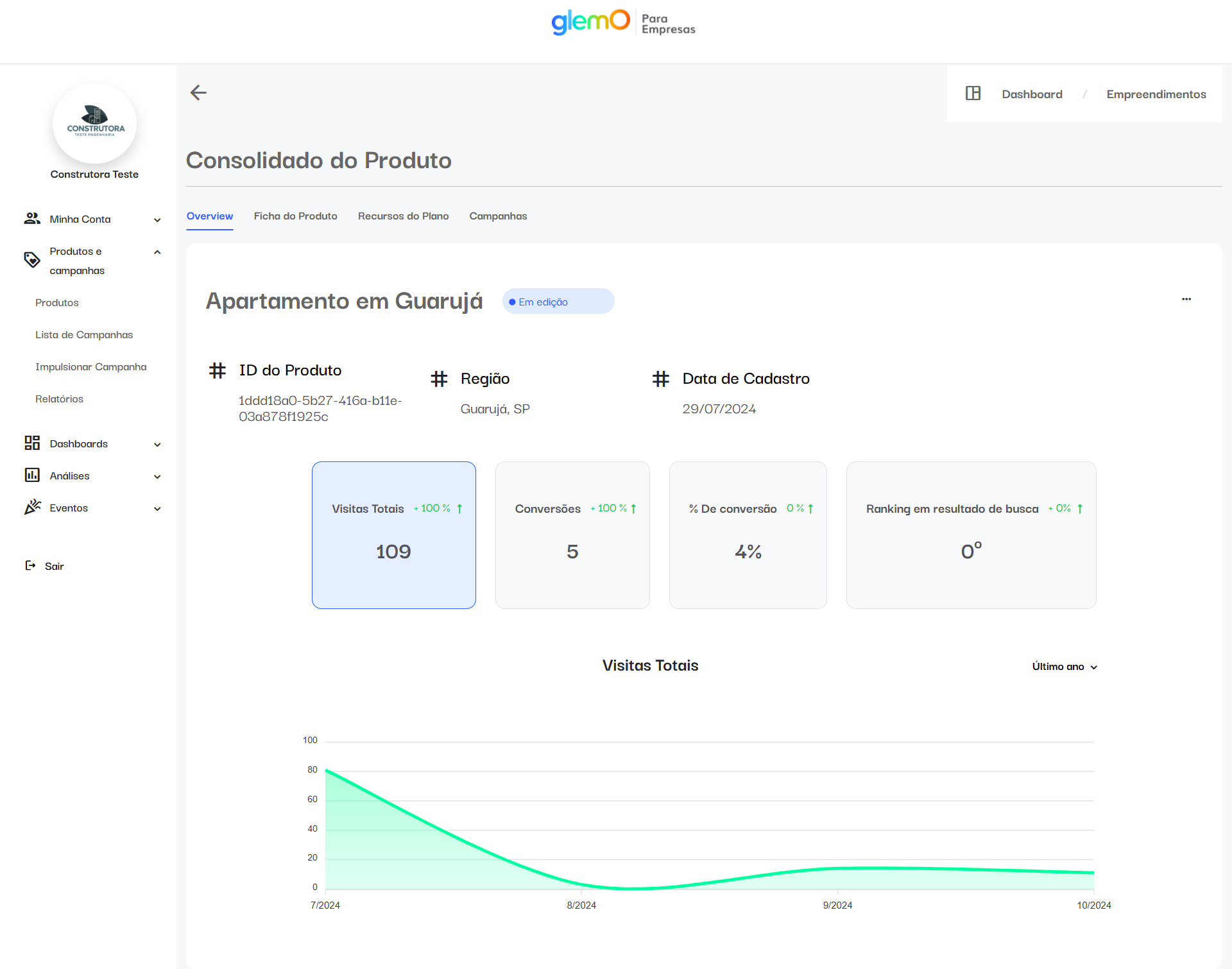This screenshot has width=1232, height=969.
Task: Click the Sair logout icon
Action: pos(30,565)
